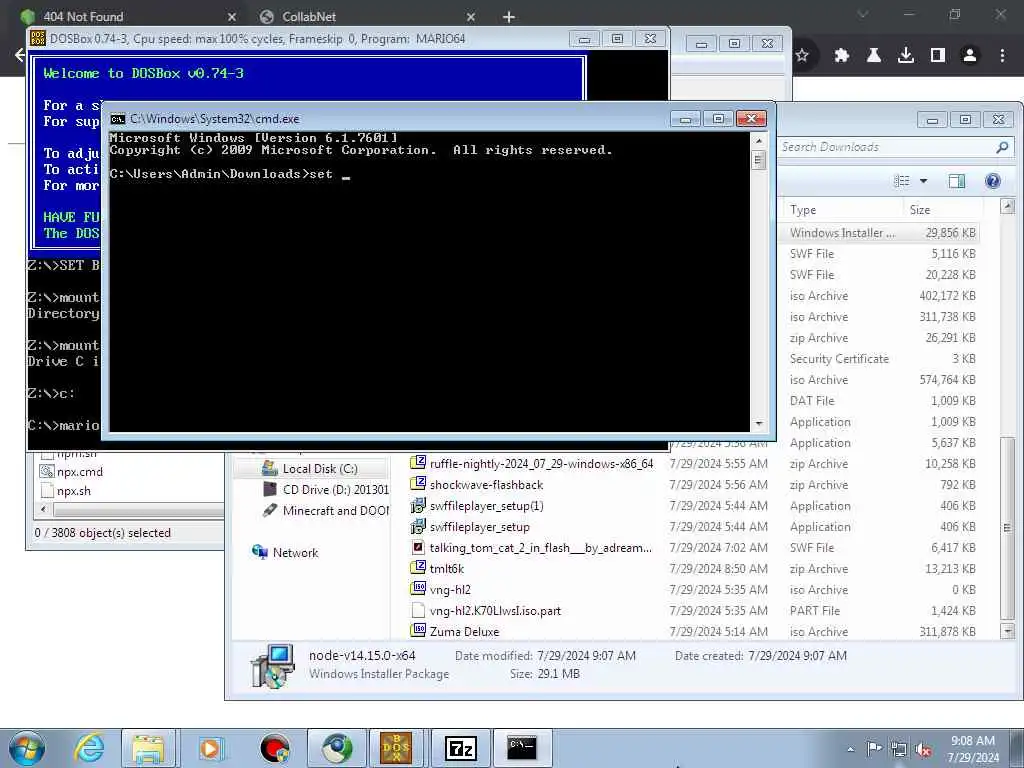Open Windows Media Player taskbar icon

coord(211,748)
